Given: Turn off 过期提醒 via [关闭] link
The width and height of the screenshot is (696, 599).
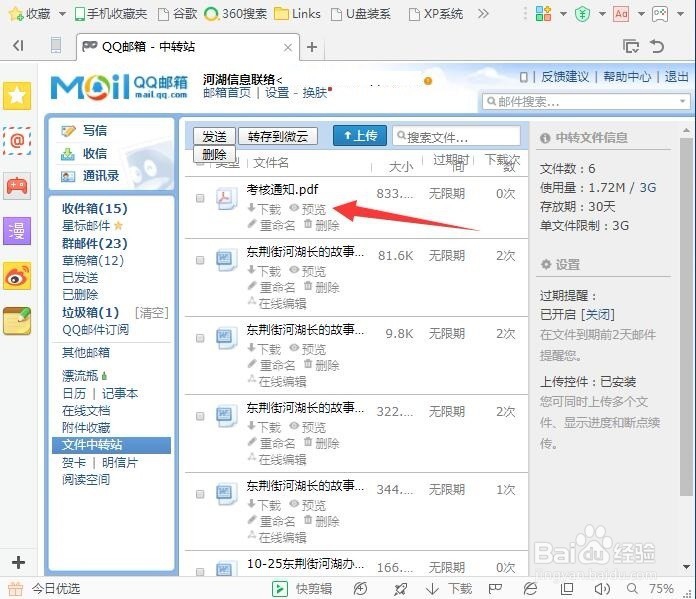Looking at the screenshot, I should (x=598, y=314).
